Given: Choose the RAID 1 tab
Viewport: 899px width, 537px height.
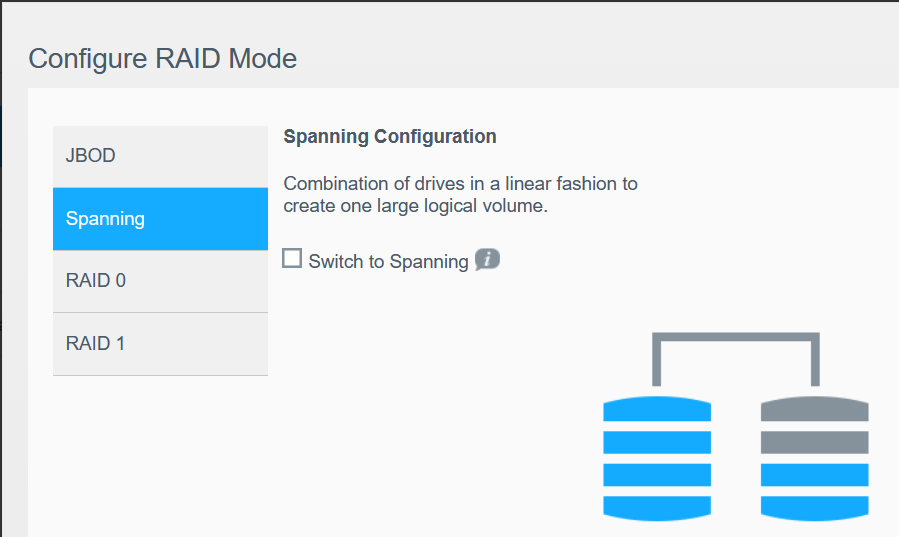Looking at the screenshot, I should click(x=160, y=344).
